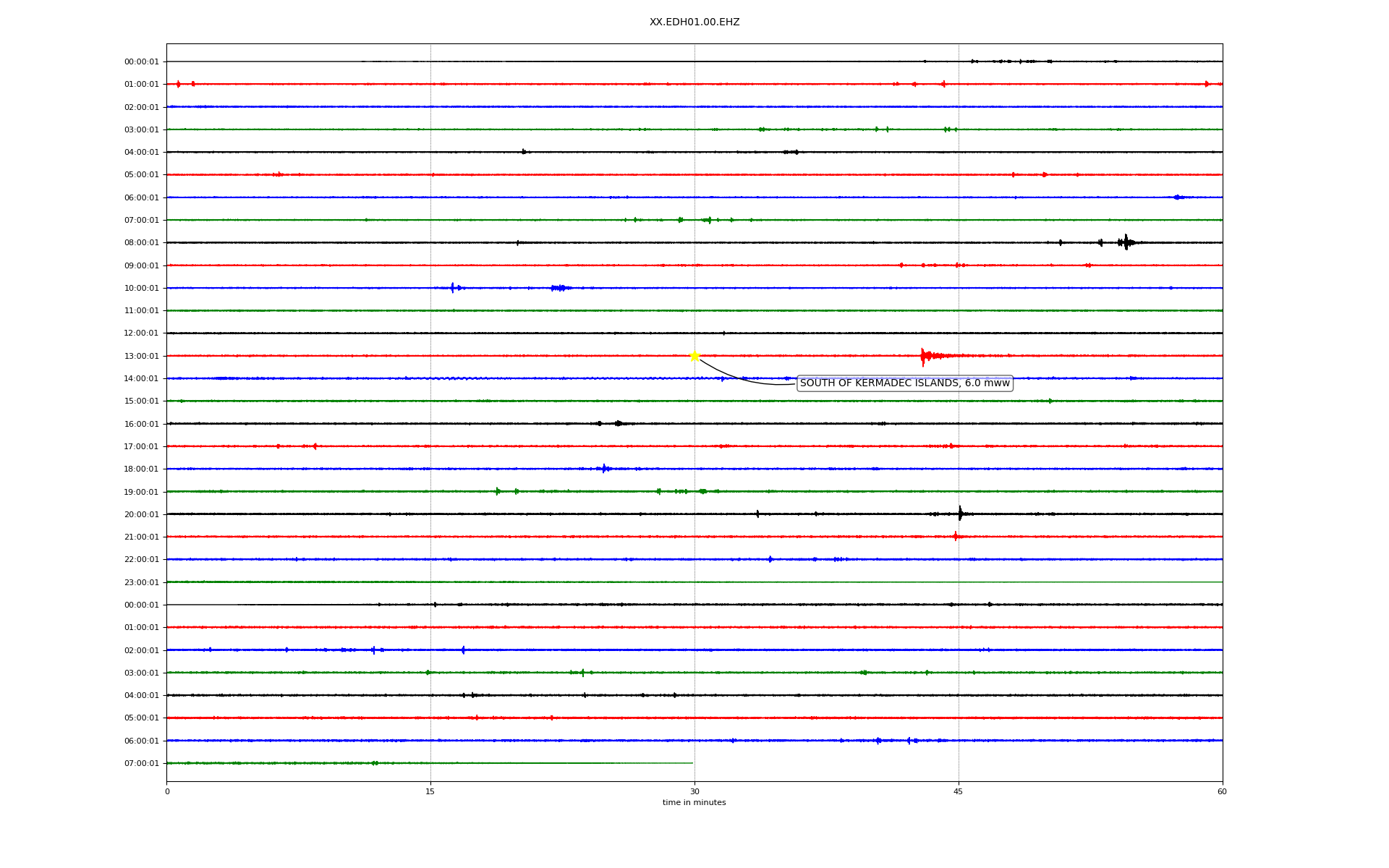This screenshot has height=868, width=1389.
Task: Click the 30 tick label on the x-axis
Action: (x=694, y=791)
